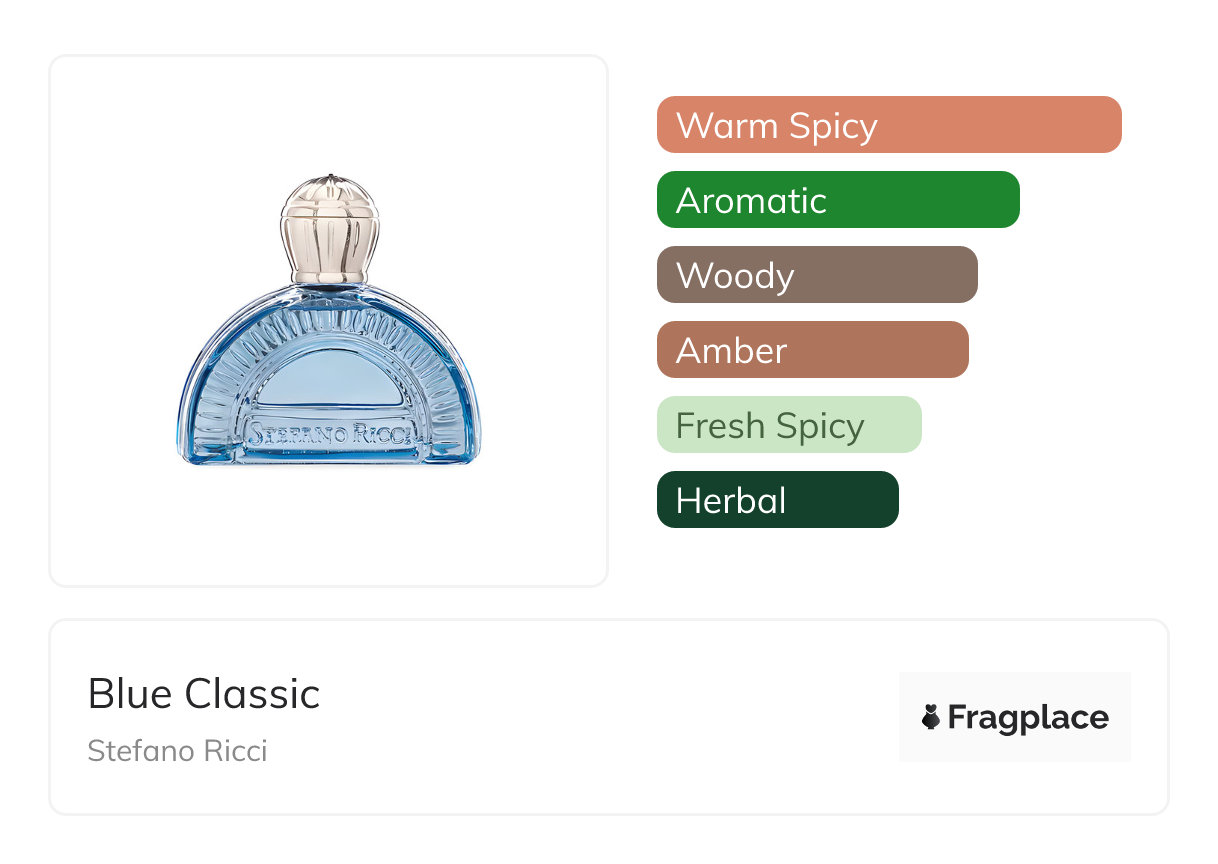Click empty space in the fragrance info card
The height and width of the screenshot is (864, 1218).
[x=600, y=720]
